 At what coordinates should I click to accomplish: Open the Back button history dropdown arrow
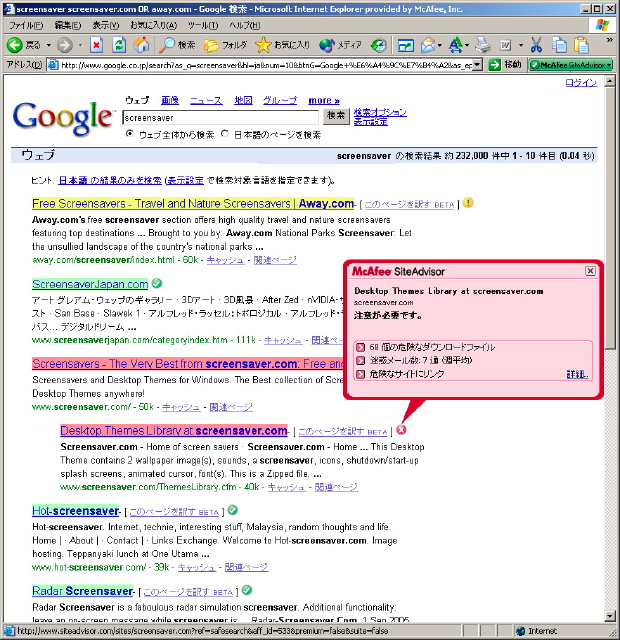coord(49,45)
